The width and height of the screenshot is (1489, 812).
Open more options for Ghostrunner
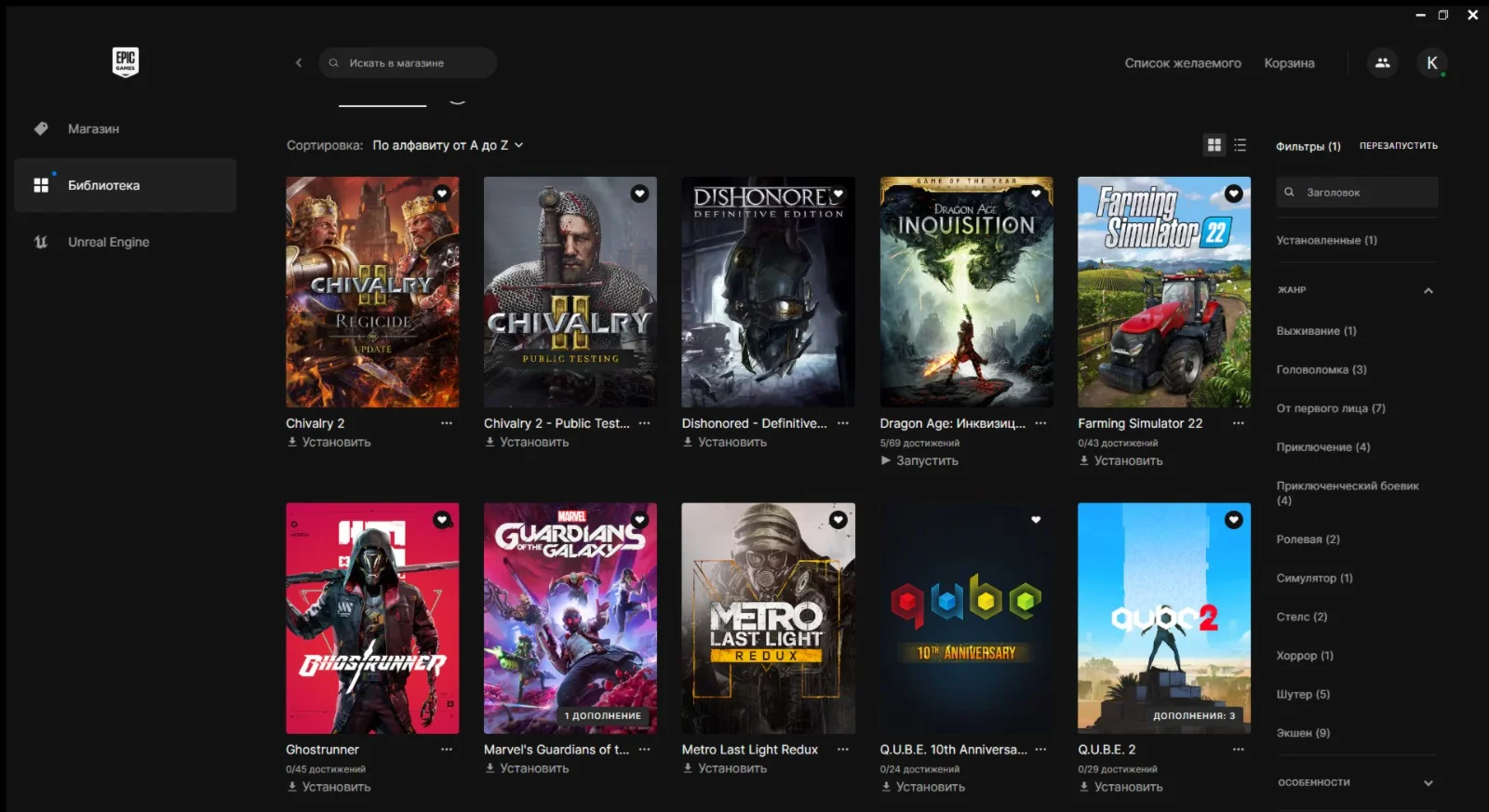(447, 750)
